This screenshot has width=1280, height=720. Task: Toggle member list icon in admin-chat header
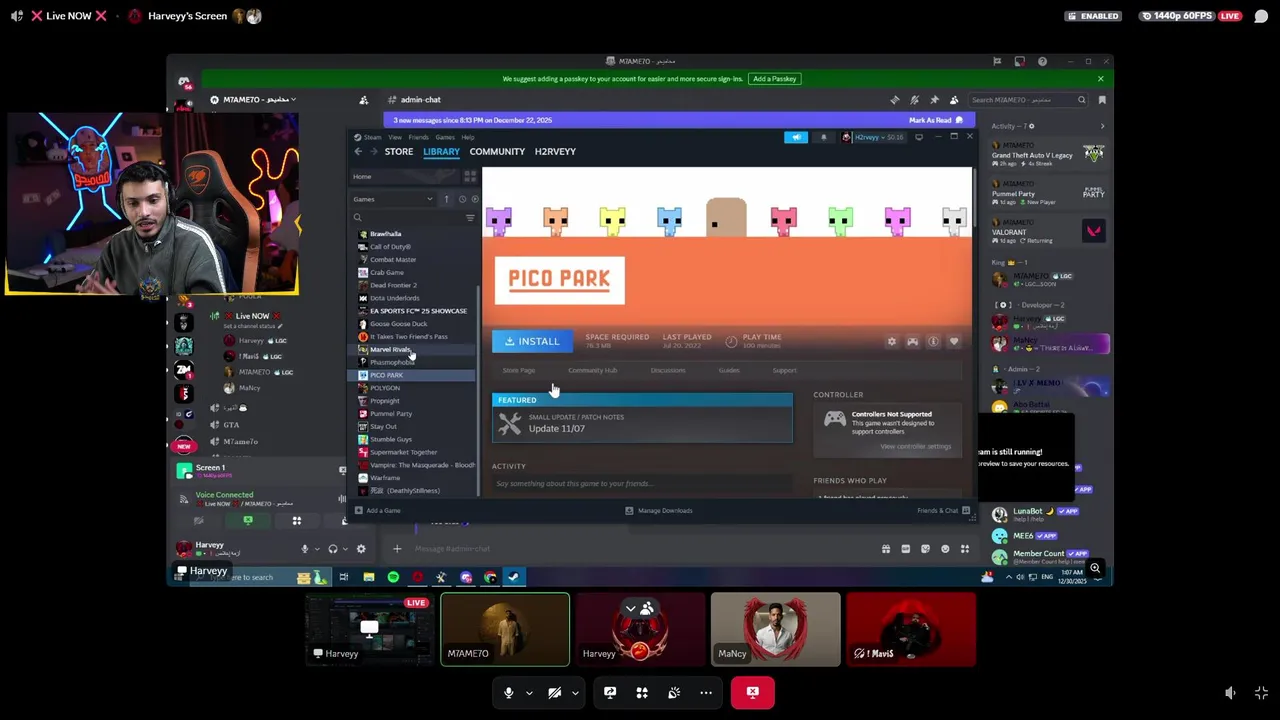954,100
